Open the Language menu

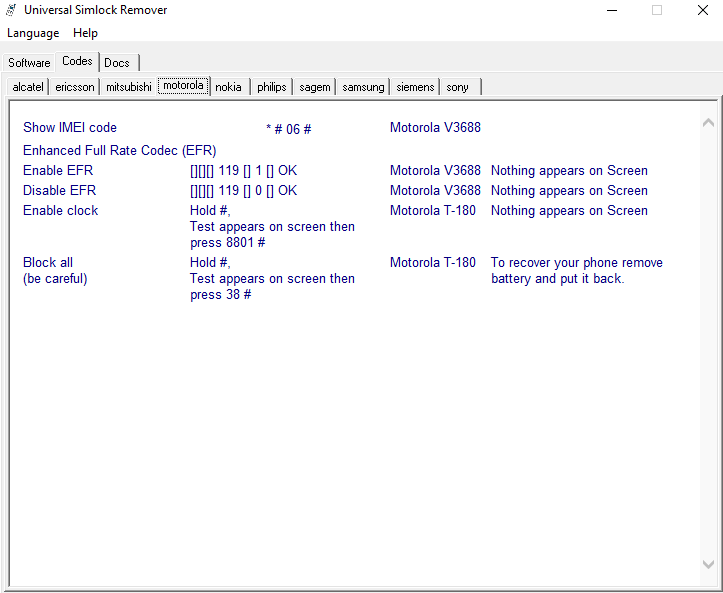[33, 33]
